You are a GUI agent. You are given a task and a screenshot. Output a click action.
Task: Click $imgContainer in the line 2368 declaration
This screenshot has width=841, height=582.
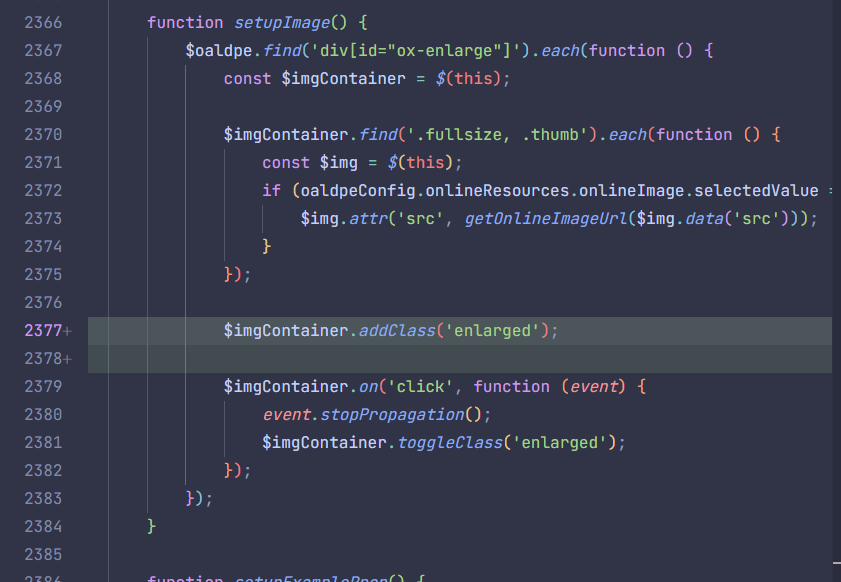click(x=343, y=78)
